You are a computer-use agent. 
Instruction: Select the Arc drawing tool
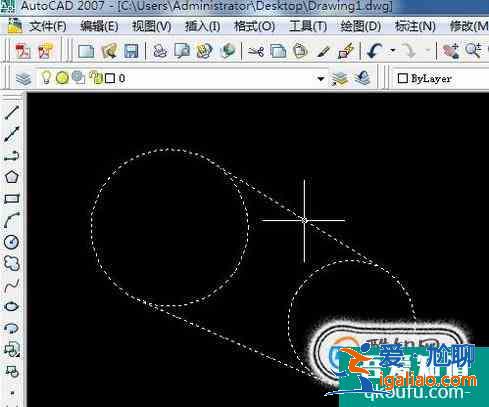(12, 220)
